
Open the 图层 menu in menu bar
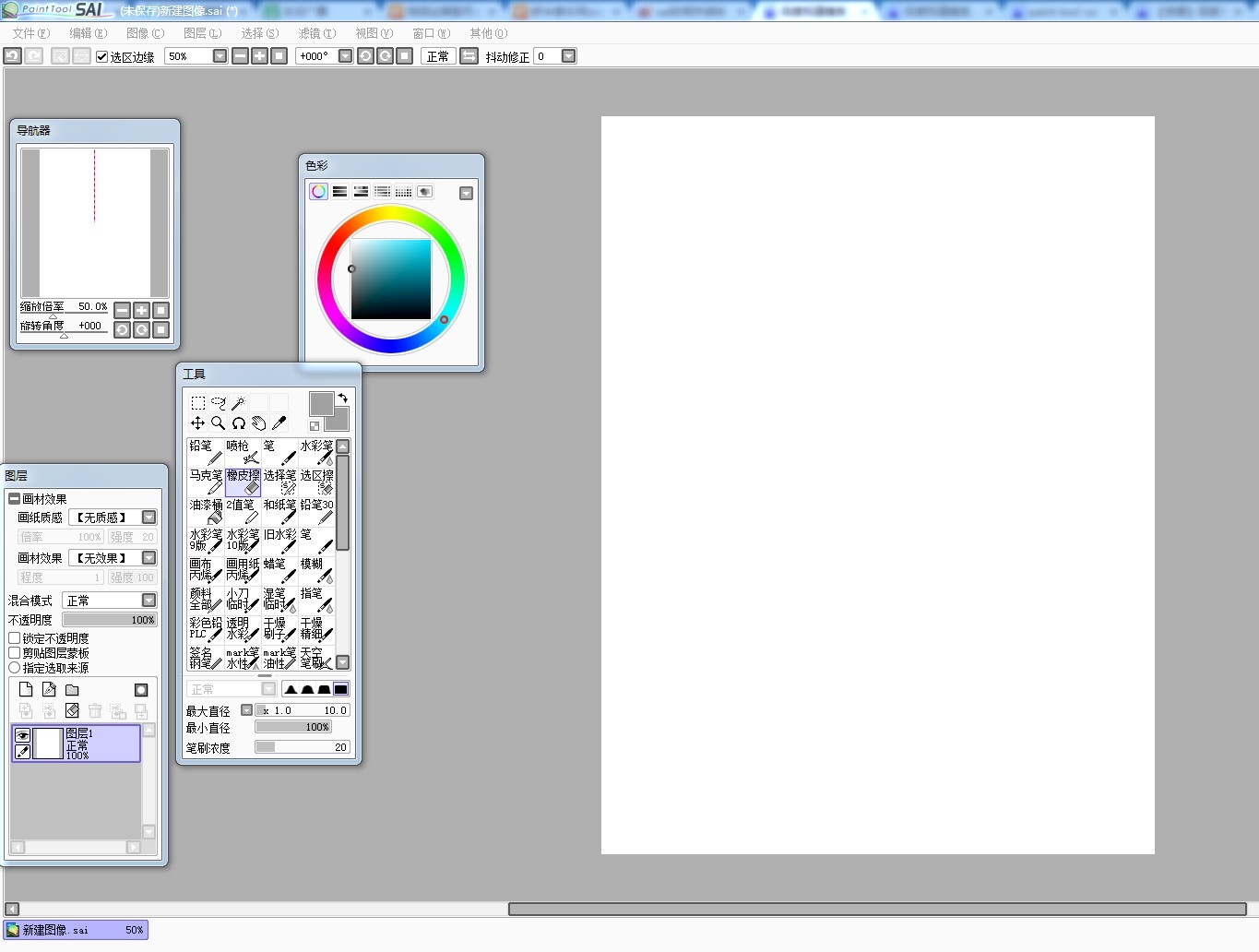(202, 33)
